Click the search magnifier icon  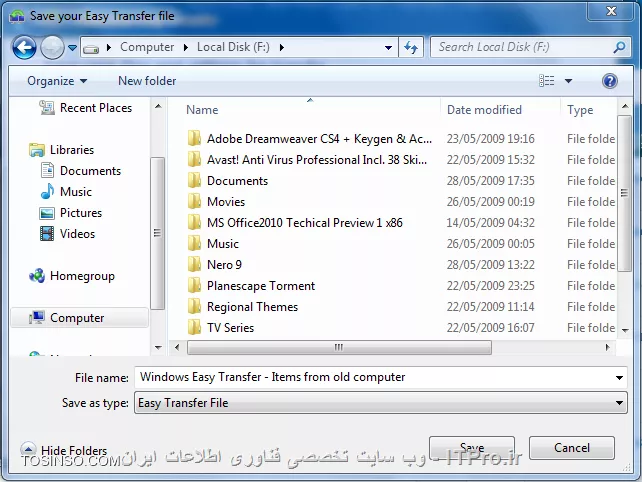tap(619, 47)
